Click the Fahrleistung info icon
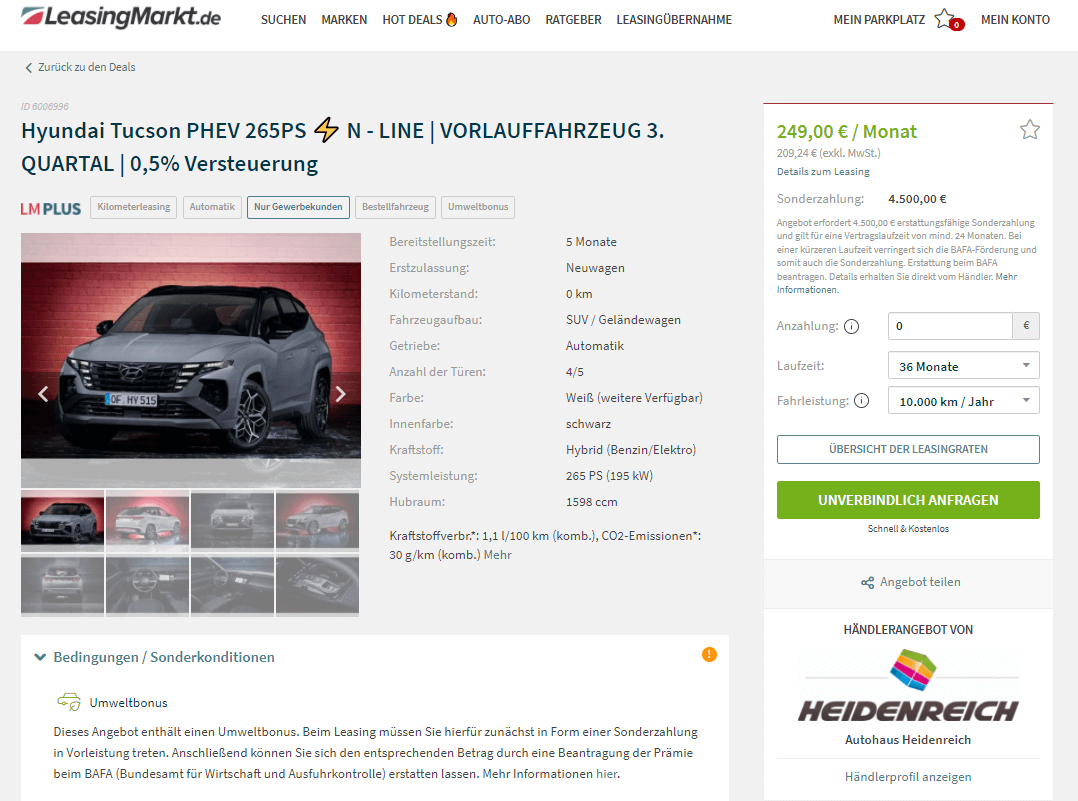This screenshot has width=1078, height=801. (861, 401)
